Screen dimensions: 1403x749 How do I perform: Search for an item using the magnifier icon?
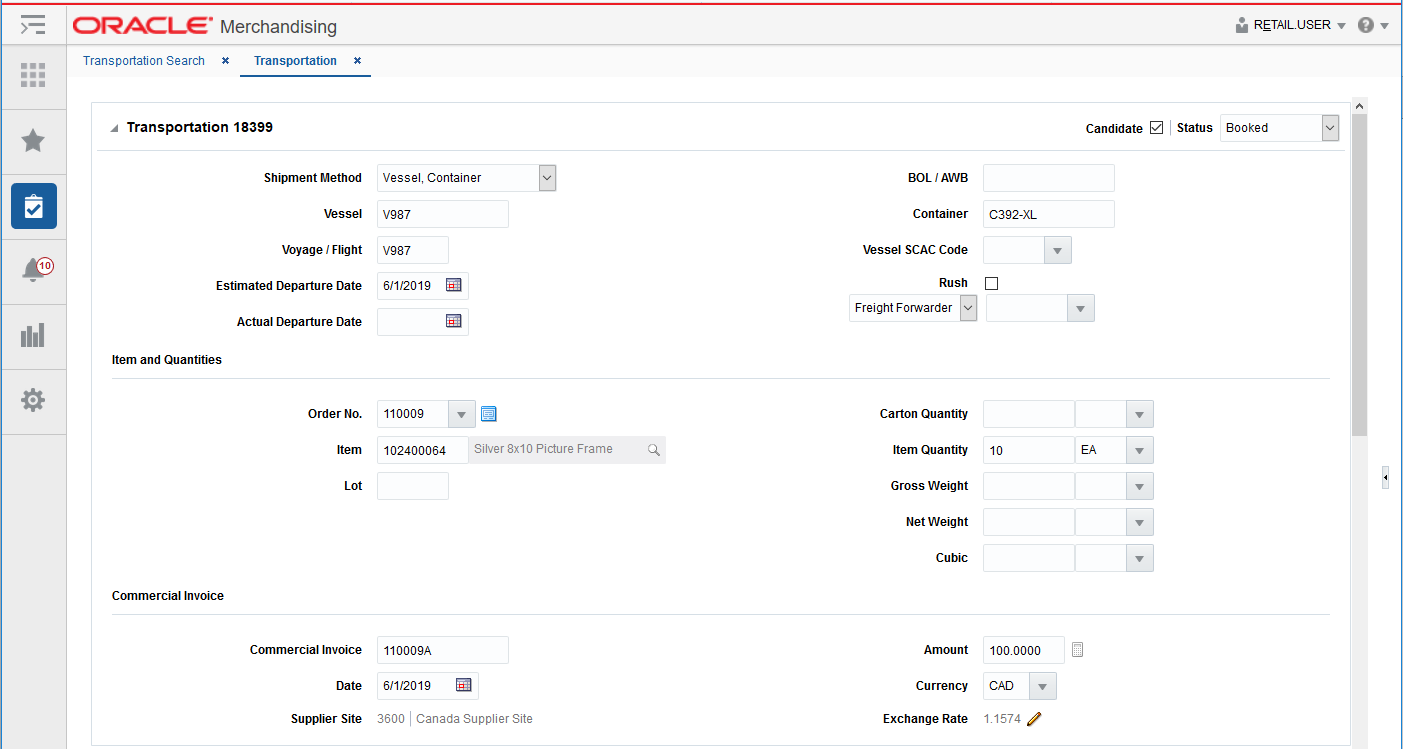point(653,450)
